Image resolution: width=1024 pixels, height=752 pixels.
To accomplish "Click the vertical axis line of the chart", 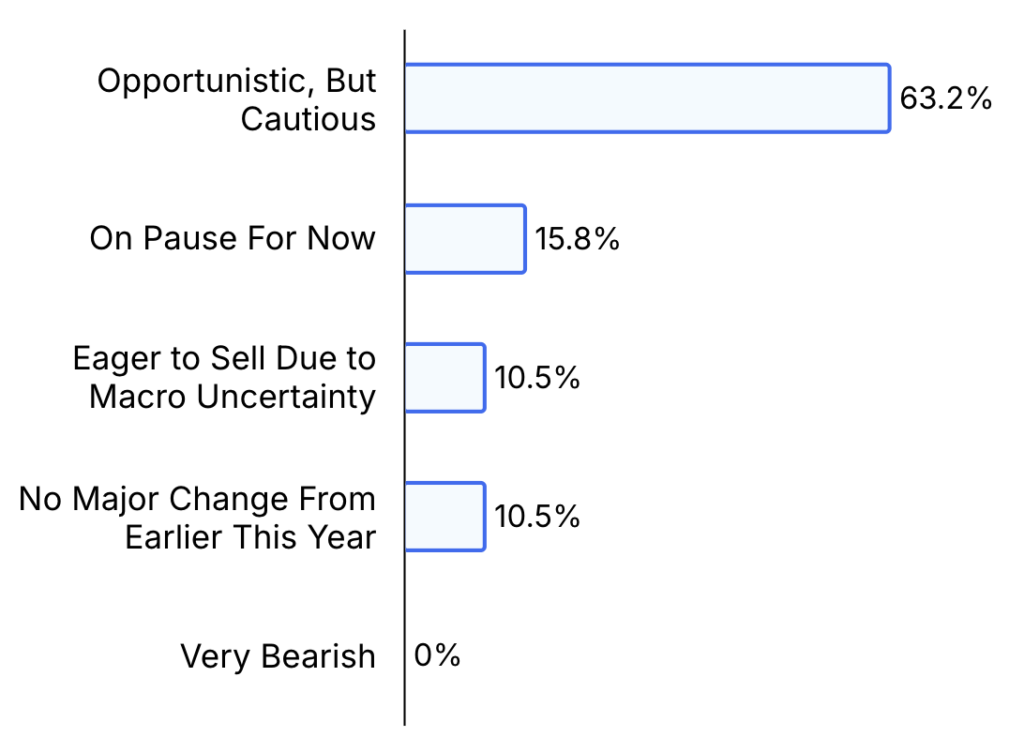I will click(x=404, y=377).
